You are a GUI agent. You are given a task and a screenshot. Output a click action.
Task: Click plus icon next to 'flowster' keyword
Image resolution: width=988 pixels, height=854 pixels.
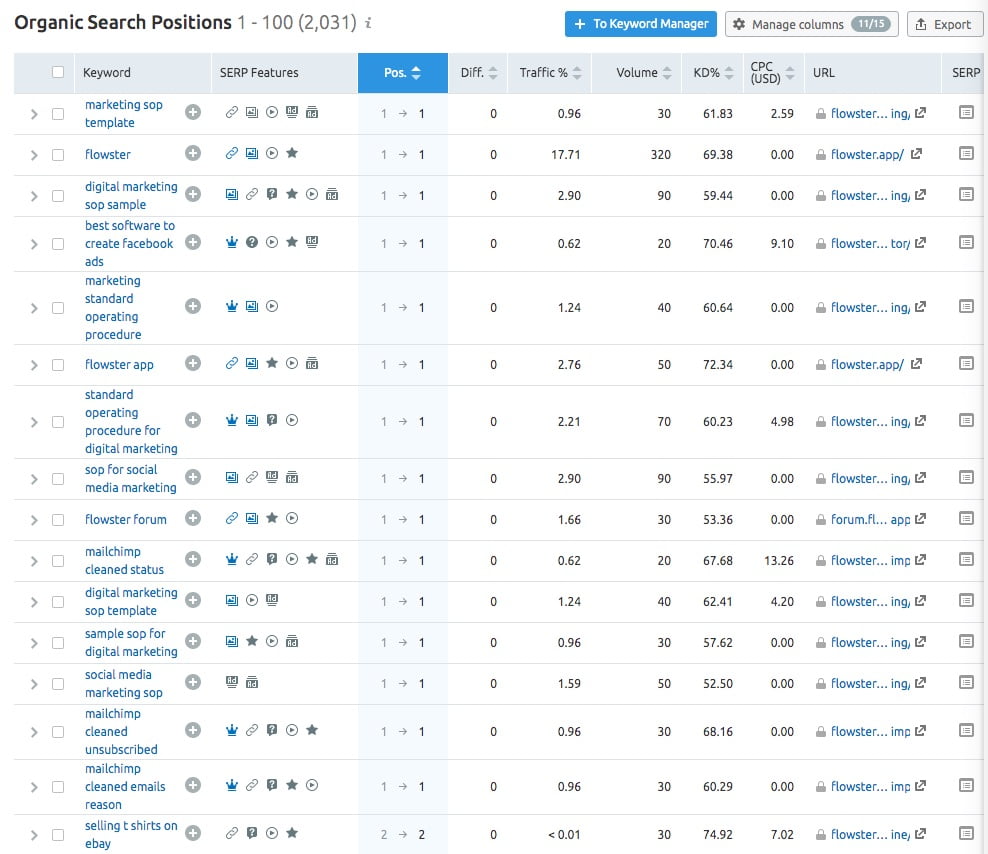tap(193, 153)
